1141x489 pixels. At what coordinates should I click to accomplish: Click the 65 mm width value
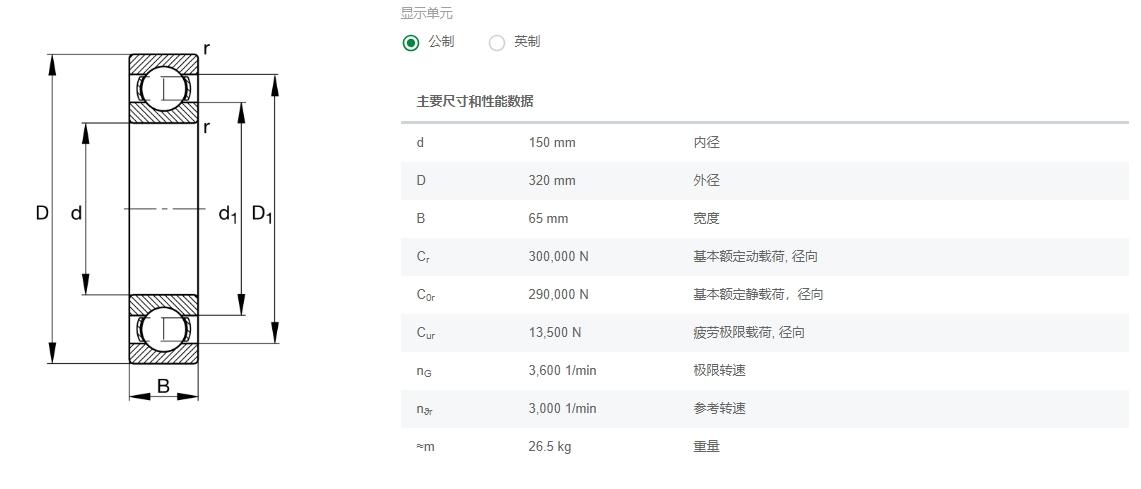pyautogui.click(x=548, y=218)
